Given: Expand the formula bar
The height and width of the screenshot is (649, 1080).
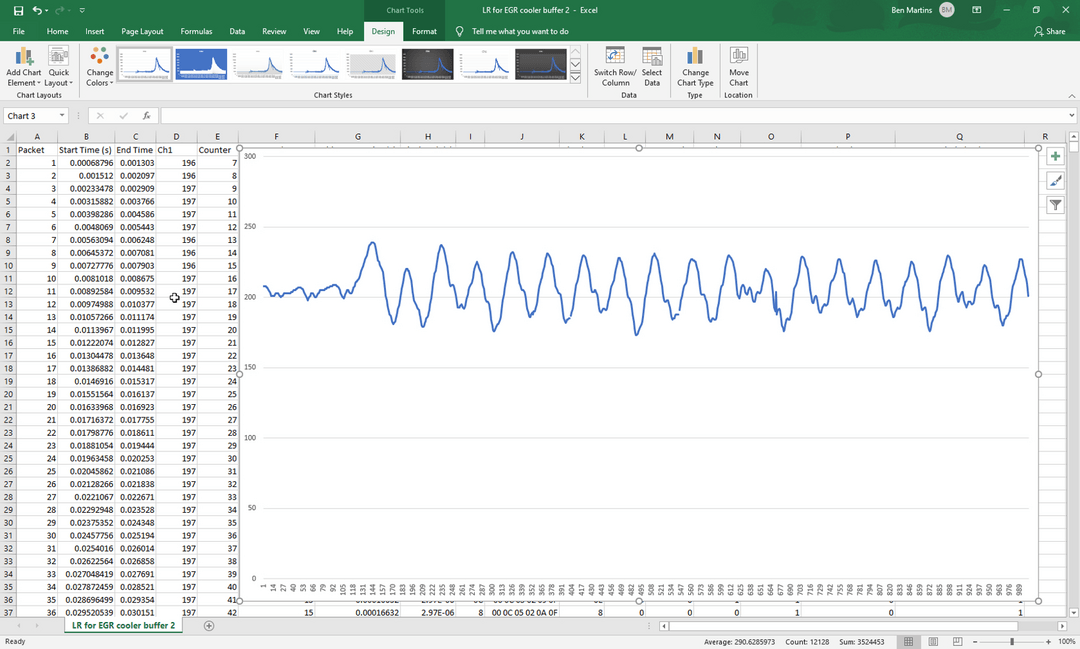Looking at the screenshot, I should click(x=1072, y=116).
